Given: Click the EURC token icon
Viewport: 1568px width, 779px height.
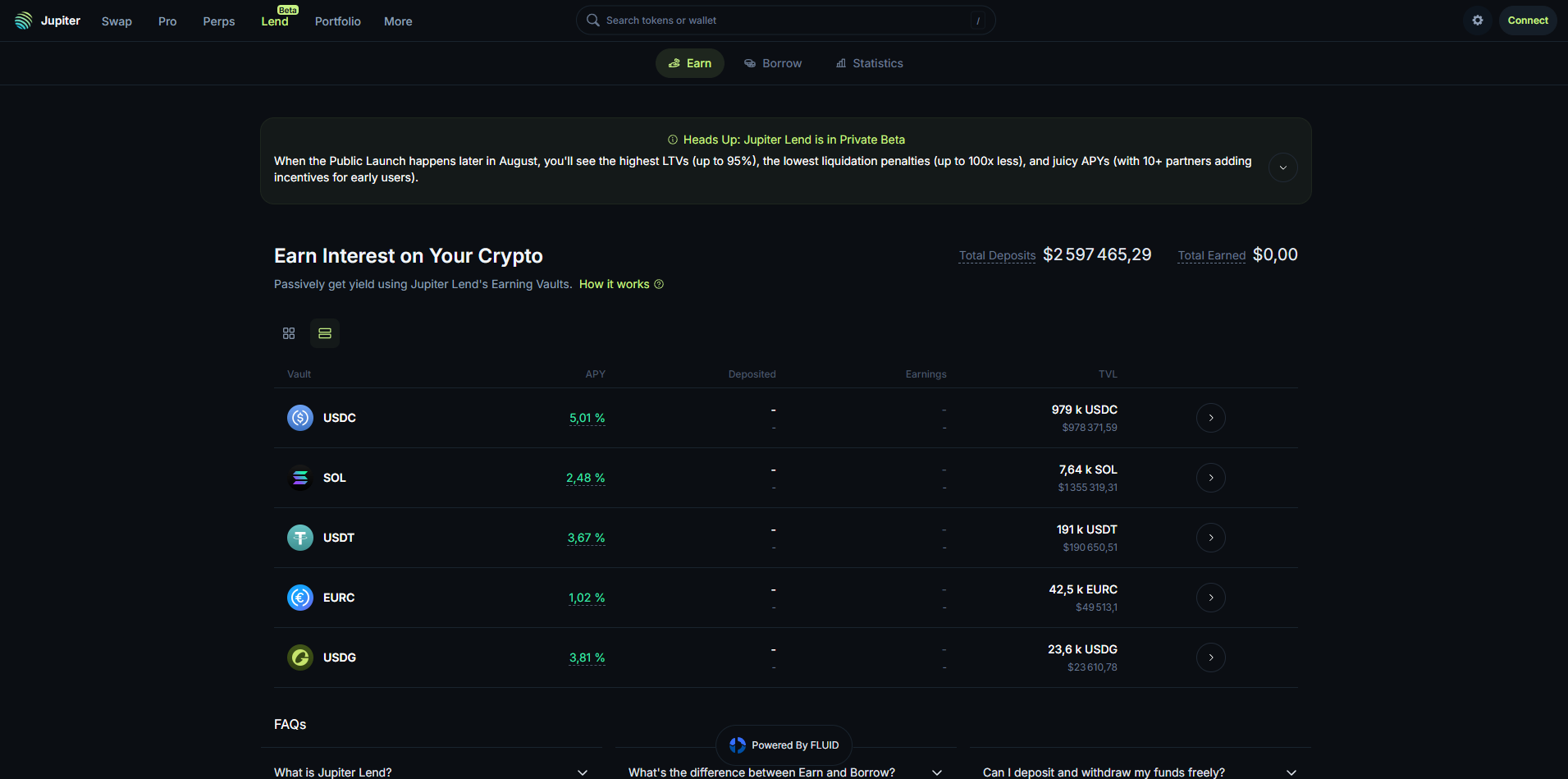Looking at the screenshot, I should pos(300,598).
